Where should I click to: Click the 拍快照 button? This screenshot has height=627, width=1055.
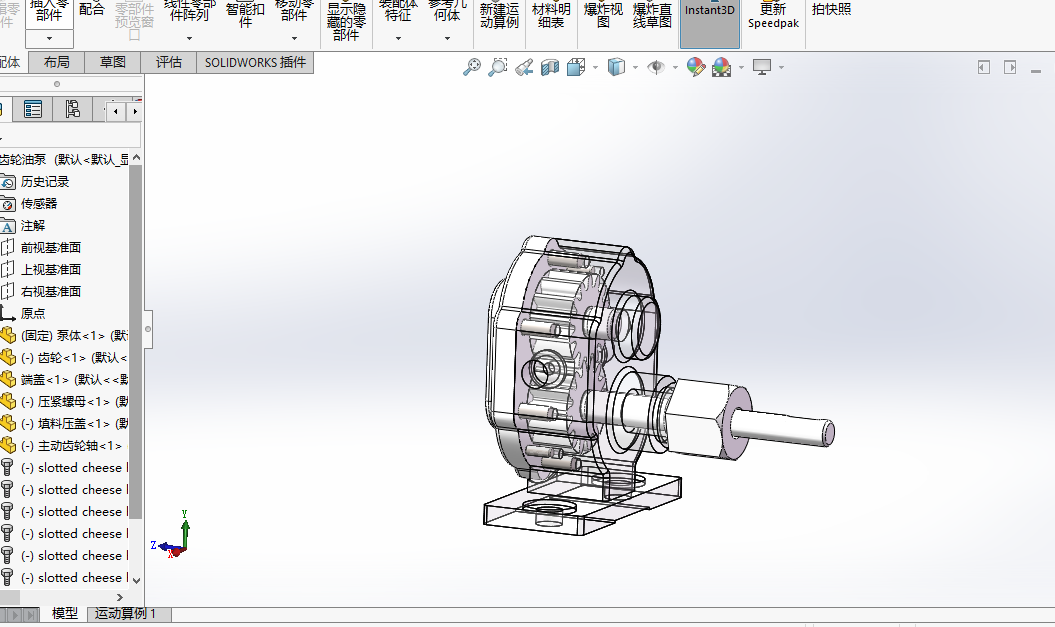click(x=831, y=10)
